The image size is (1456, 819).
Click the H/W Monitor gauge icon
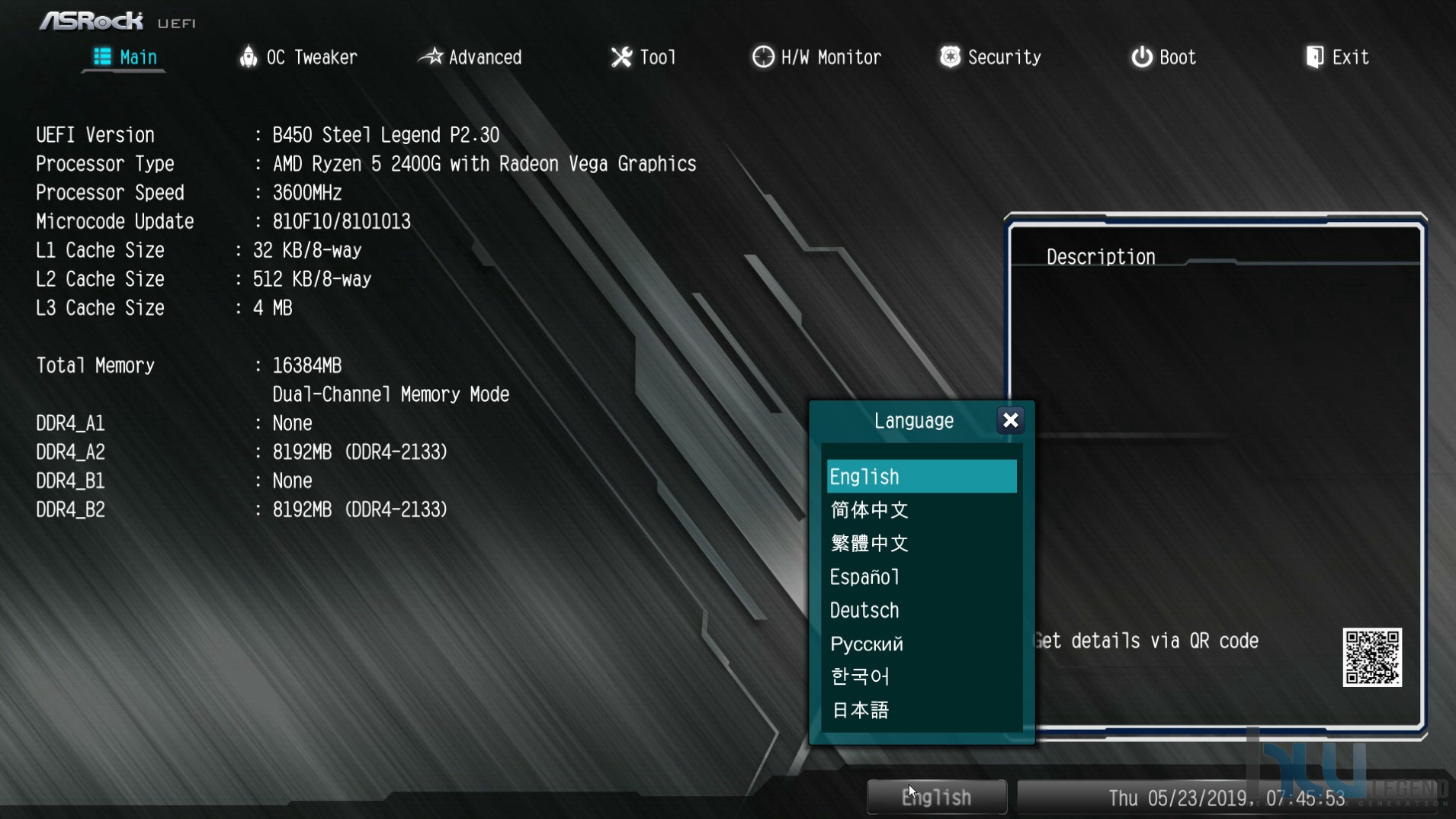coord(763,56)
